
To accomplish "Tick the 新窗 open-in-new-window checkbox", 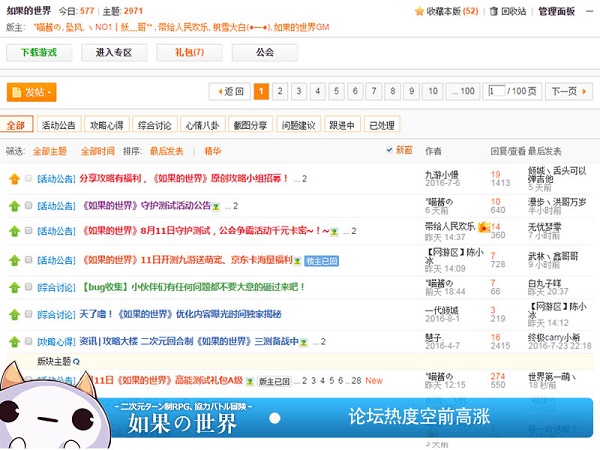I will 390,150.
